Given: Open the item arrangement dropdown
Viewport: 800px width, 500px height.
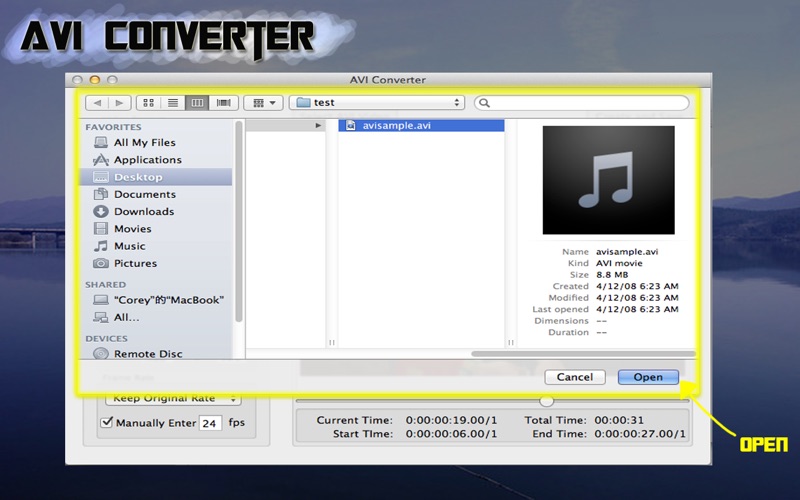Looking at the screenshot, I should tap(263, 103).
